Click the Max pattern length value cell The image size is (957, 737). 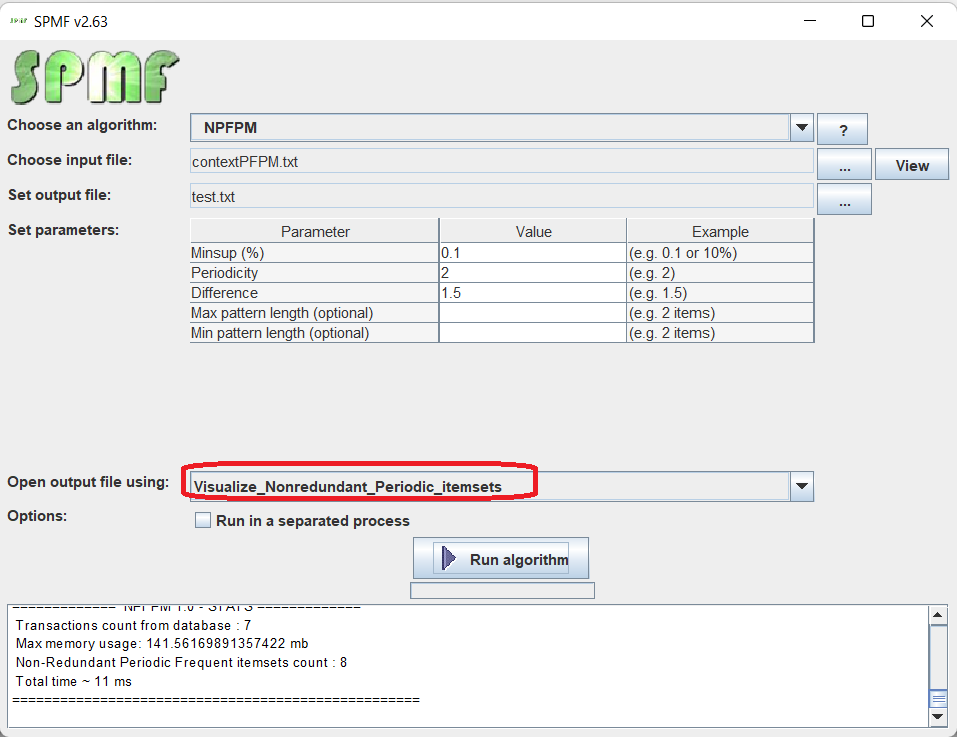[532, 313]
